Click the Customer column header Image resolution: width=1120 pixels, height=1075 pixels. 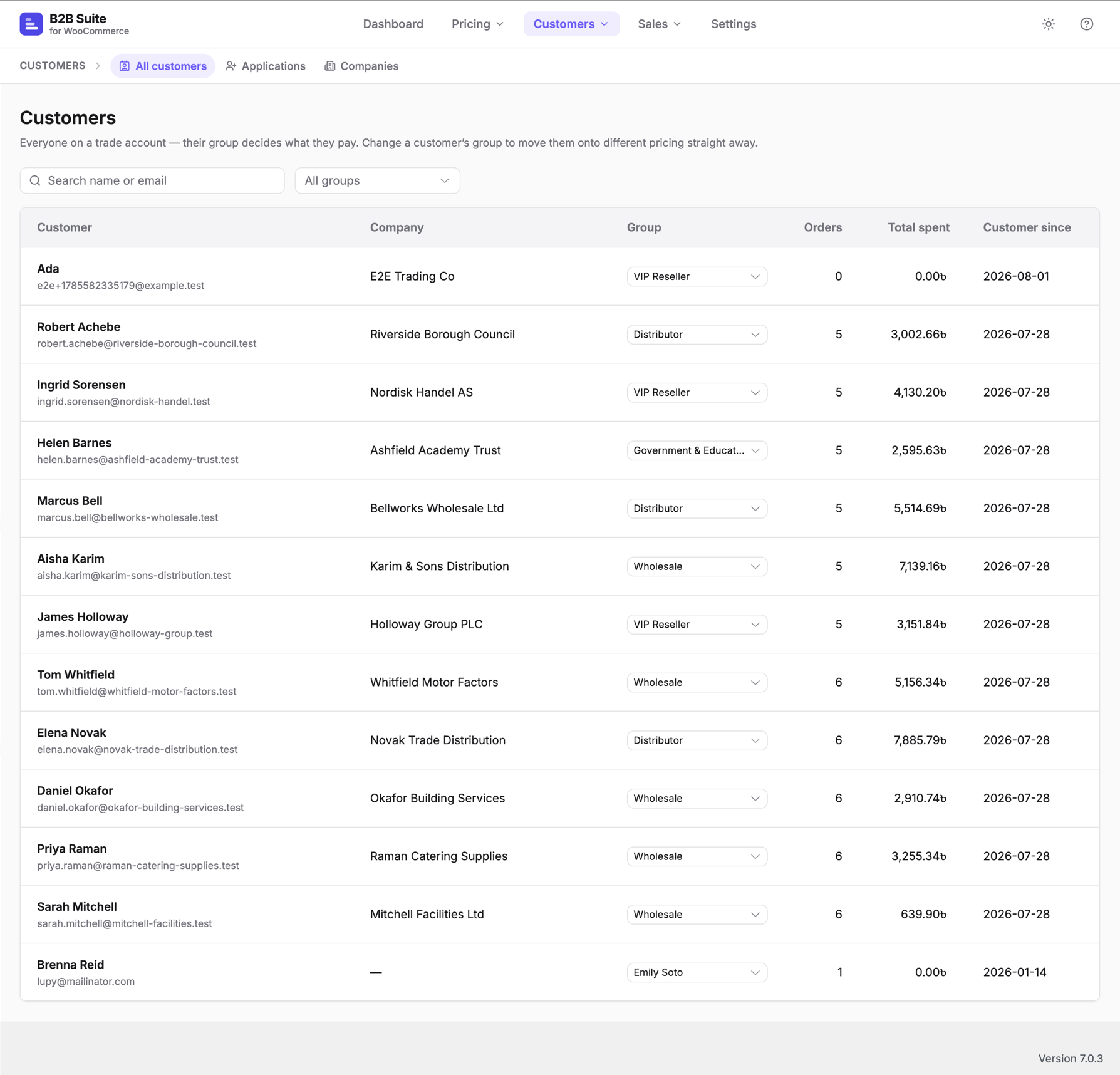click(x=65, y=227)
